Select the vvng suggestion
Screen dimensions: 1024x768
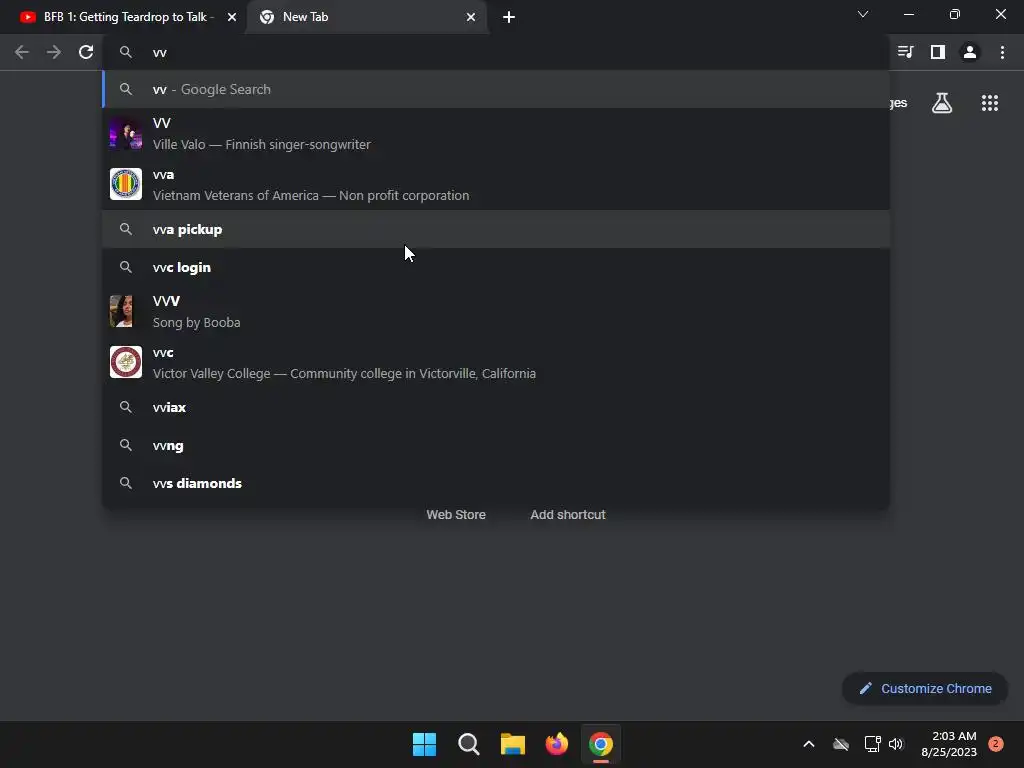[496, 445]
